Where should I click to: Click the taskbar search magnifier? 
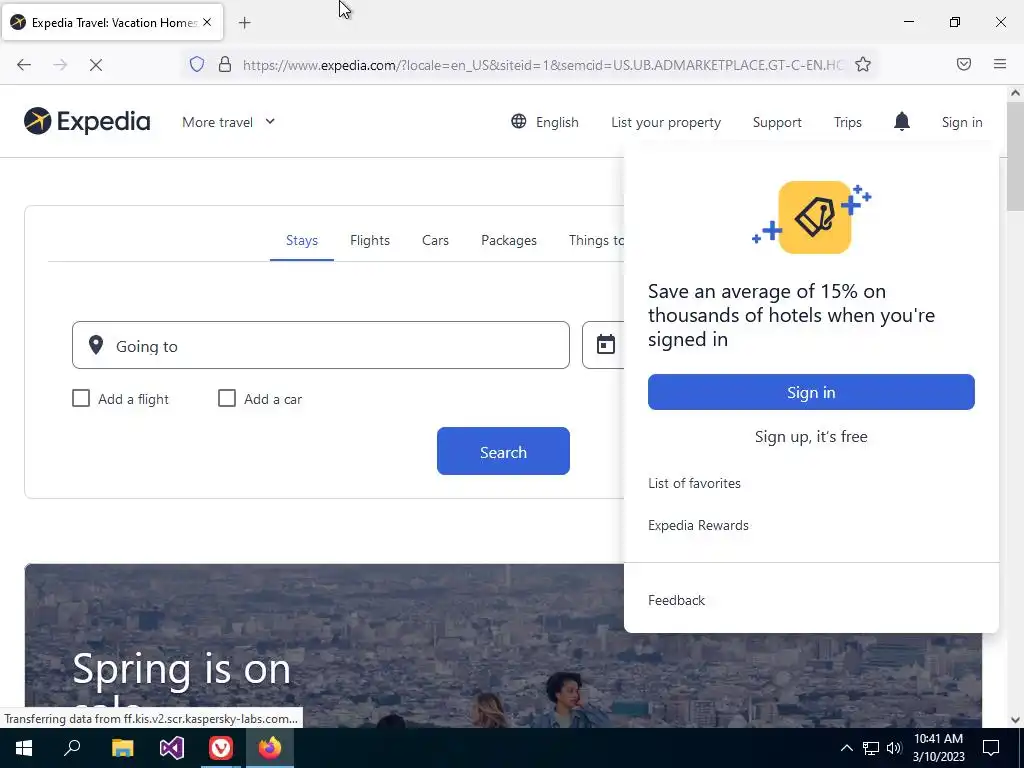click(72, 748)
